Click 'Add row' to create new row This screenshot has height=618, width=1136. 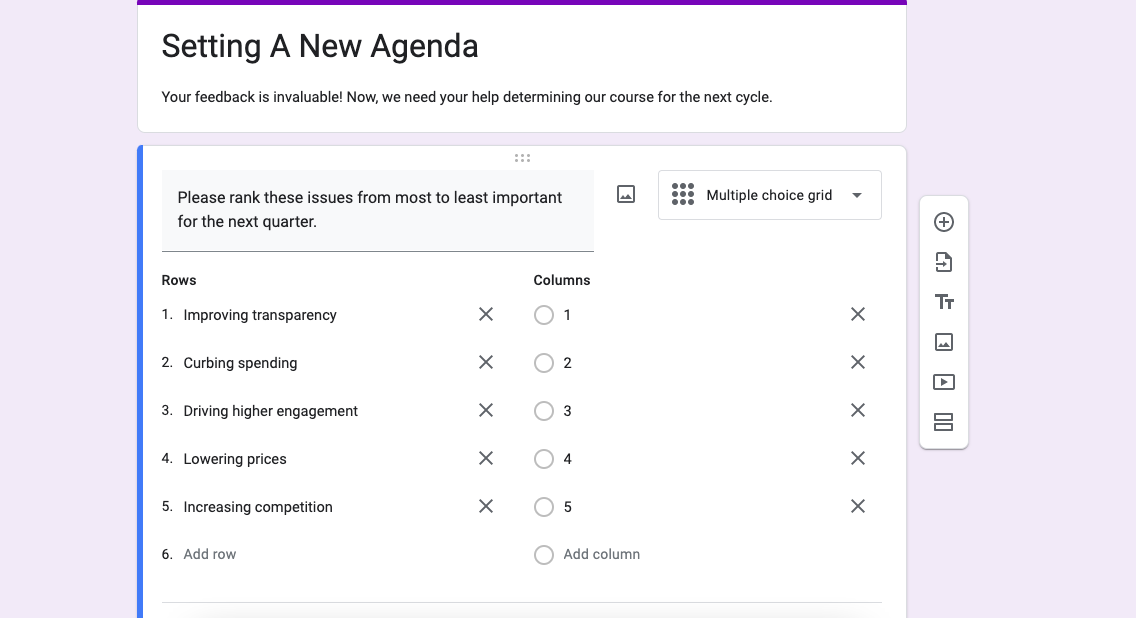pos(210,554)
